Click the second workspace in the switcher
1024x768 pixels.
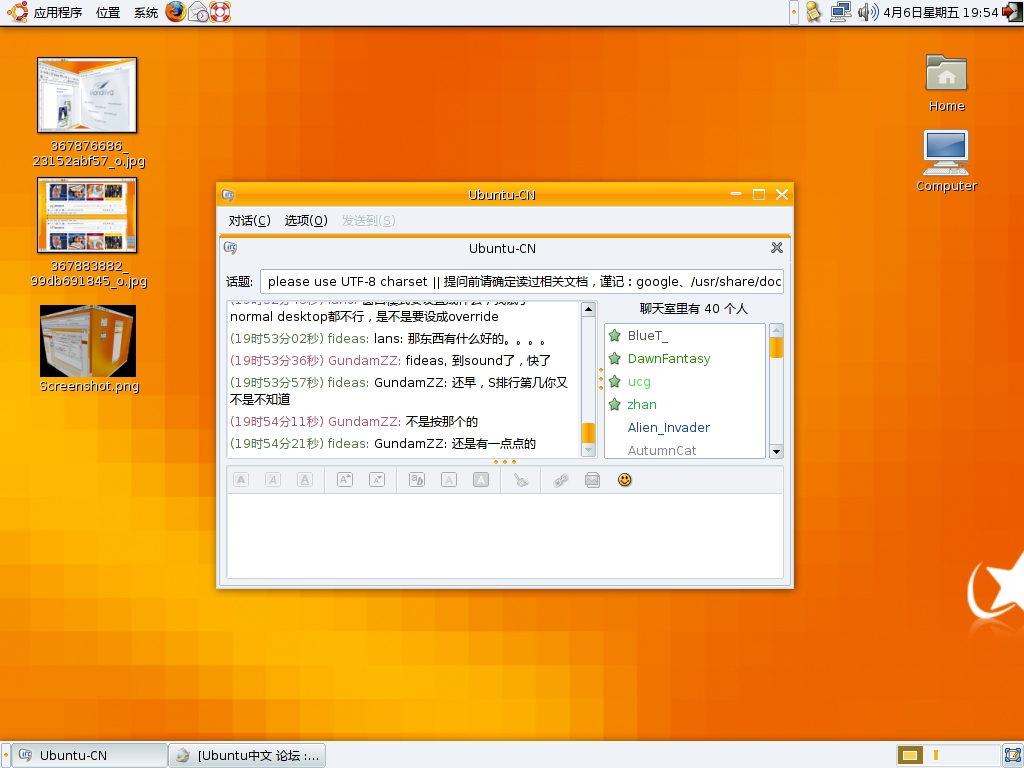coord(935,756)
